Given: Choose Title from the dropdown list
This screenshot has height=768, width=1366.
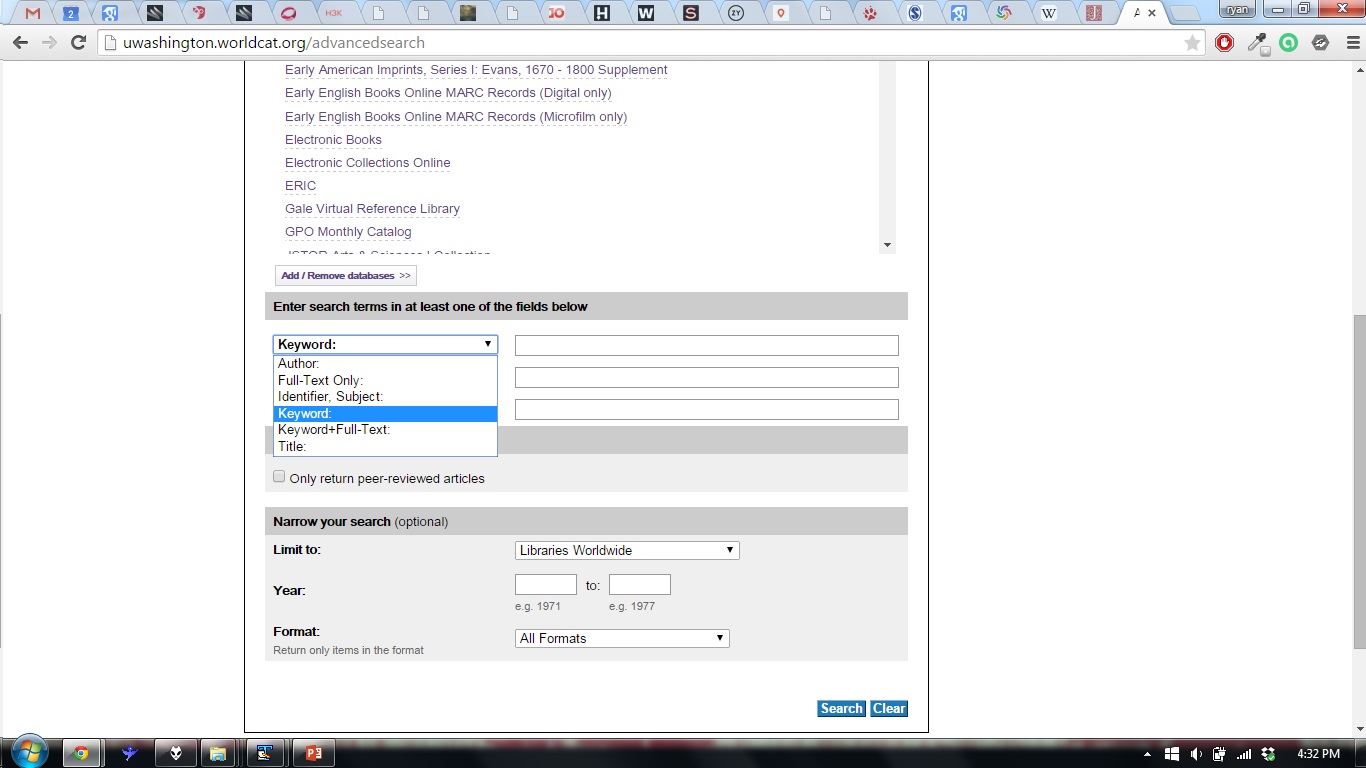Looking at the screenshot, I should point(385,447).
